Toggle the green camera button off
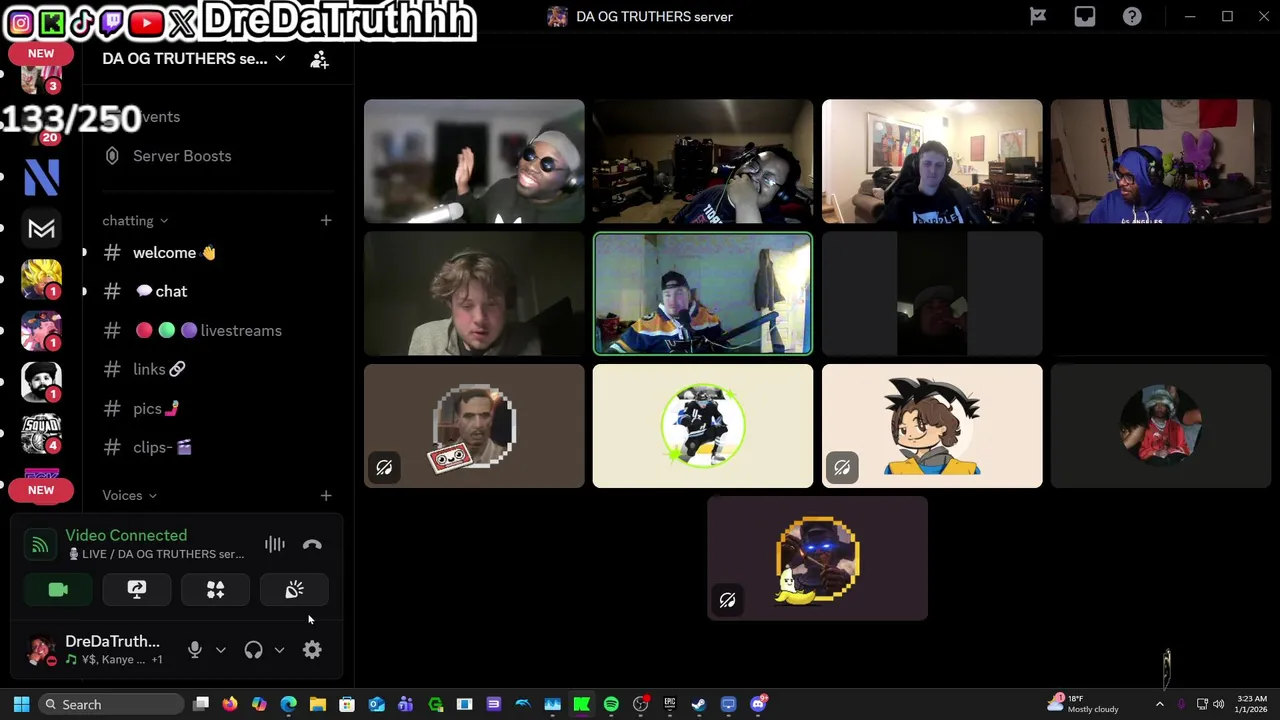 (58, 590)
